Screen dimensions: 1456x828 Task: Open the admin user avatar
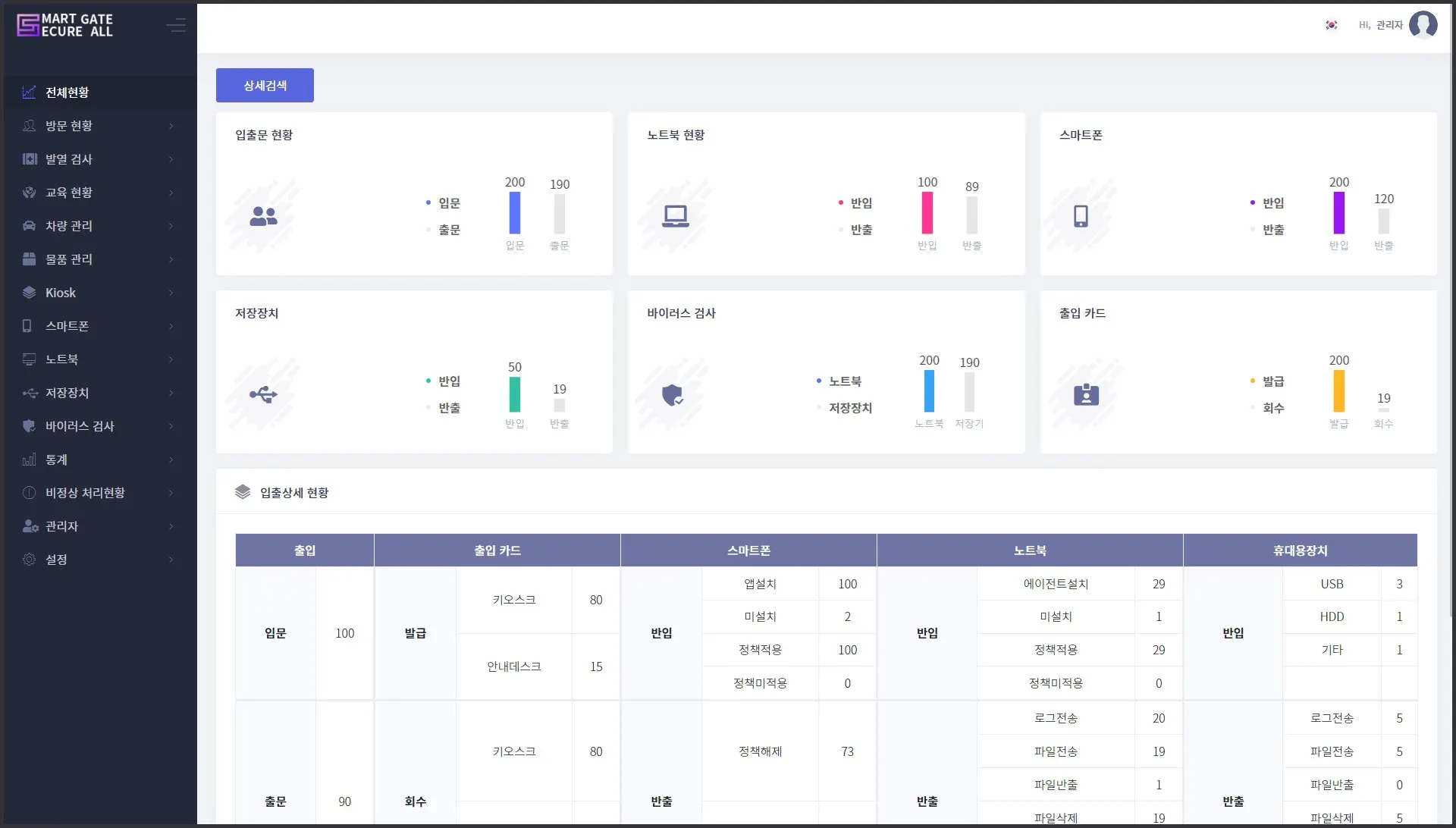[x=1423, y=25]
